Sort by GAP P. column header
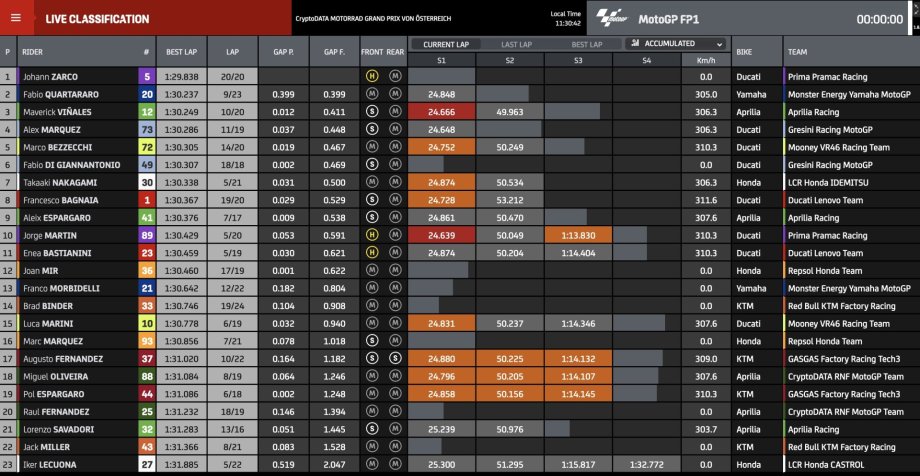This screenshot has width=920, height=476. point(283,52)
